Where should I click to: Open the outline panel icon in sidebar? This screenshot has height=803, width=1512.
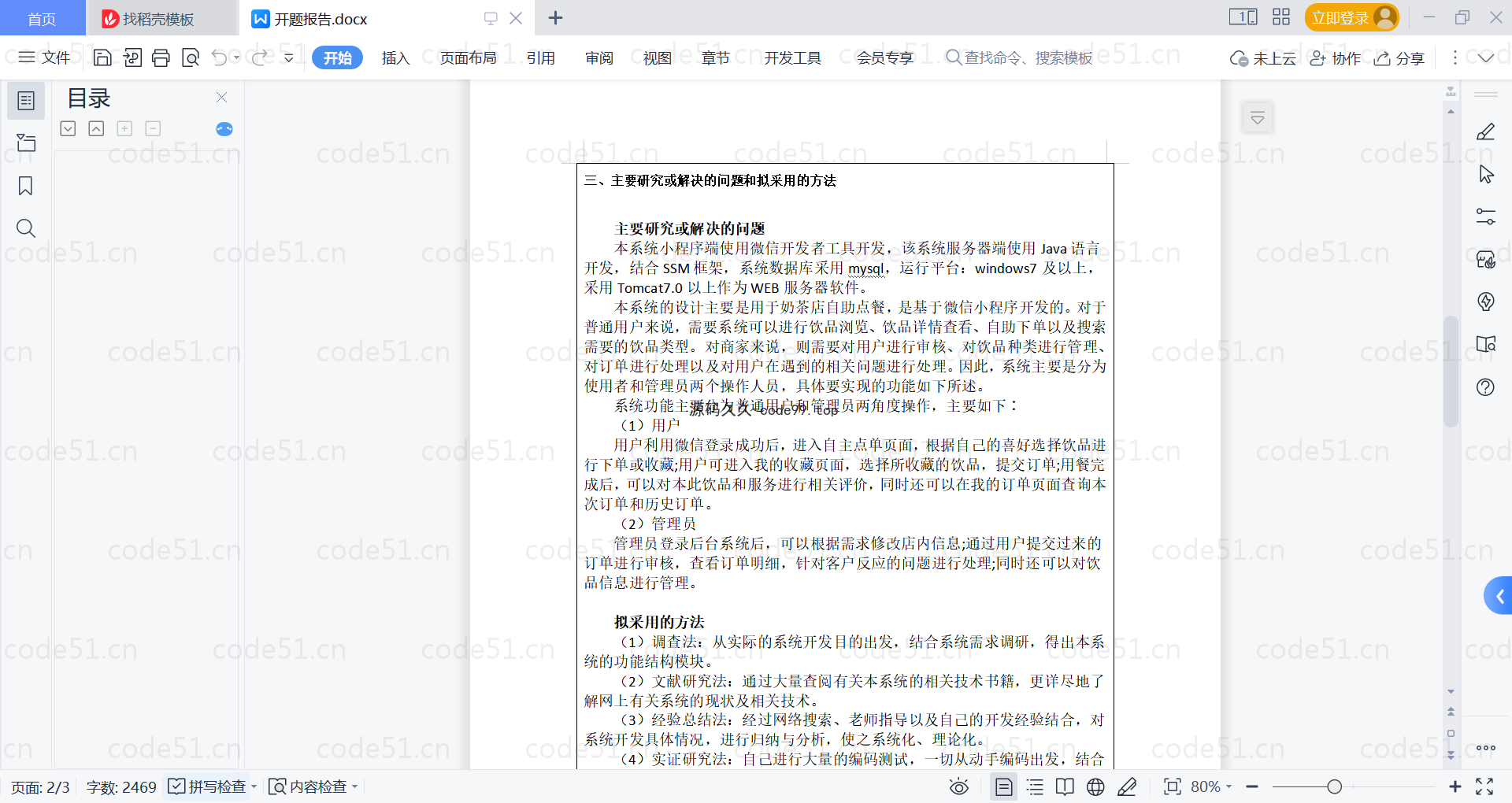pos(26,101)
